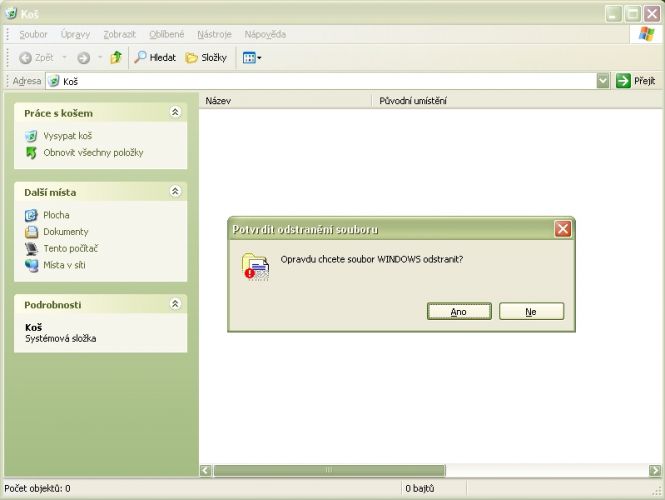Image resolution: width=665 pixels, height=500 pixels.
Task: Click the 0 bajtů status text
Action: pyautogui.click(x=419, y=489)
